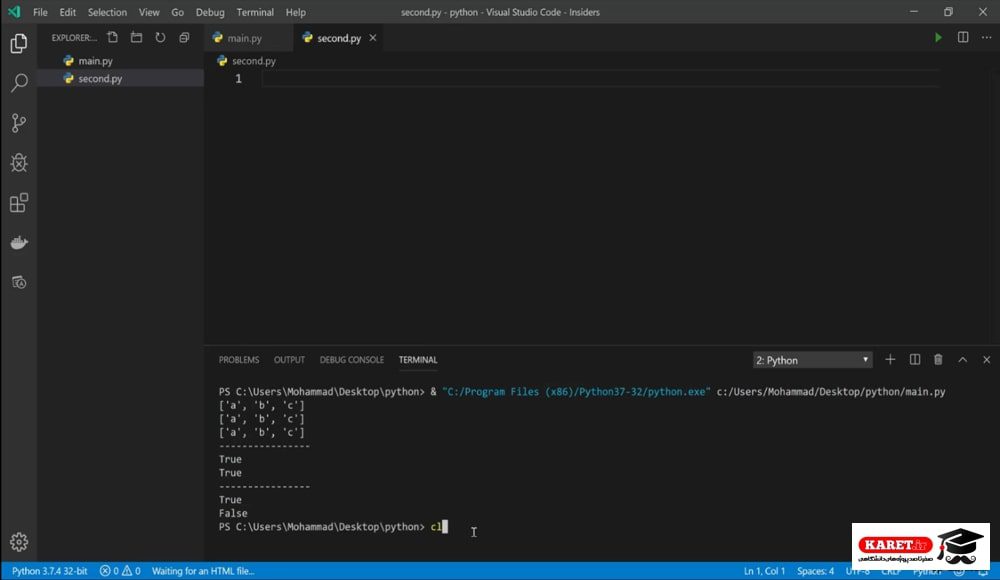
Task: Select the Terminal panel tab
Action: tap(418, 360)
